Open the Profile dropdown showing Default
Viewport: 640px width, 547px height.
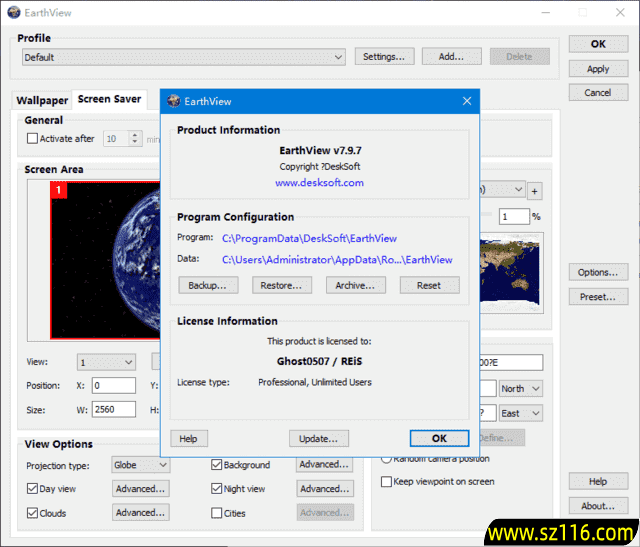coord(184,57)
